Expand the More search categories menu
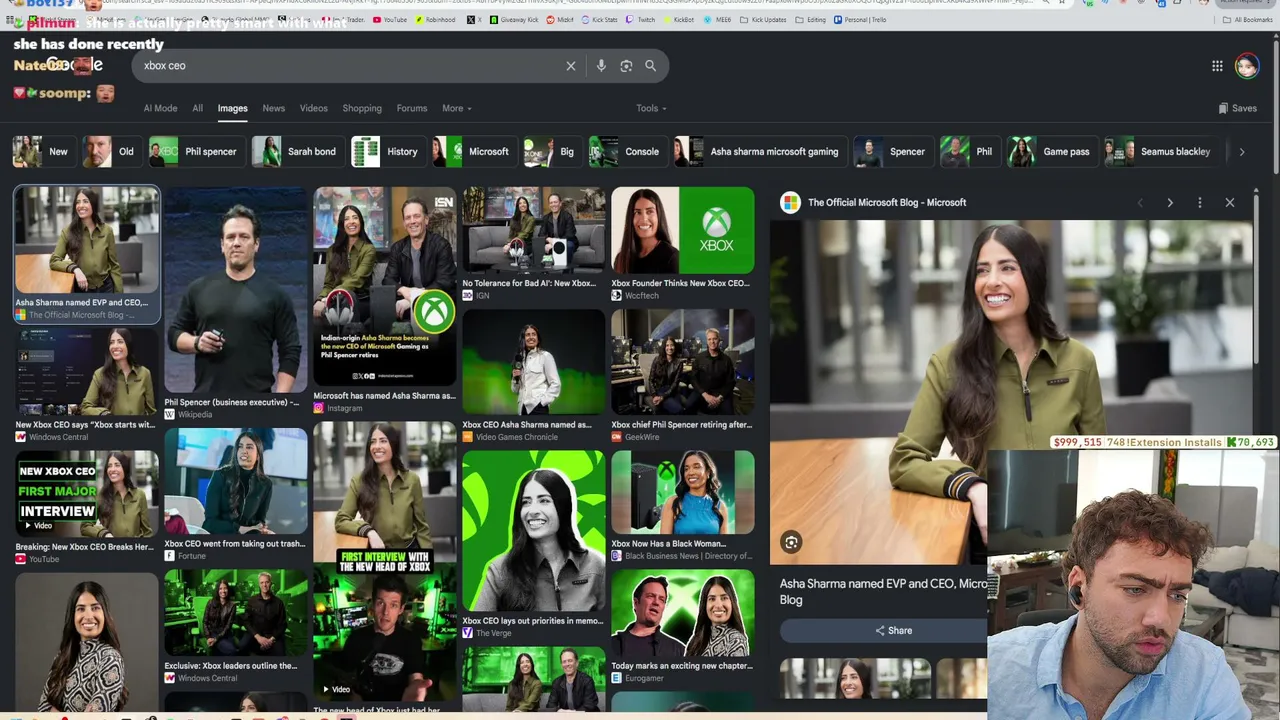 click(x=457, y=108)
